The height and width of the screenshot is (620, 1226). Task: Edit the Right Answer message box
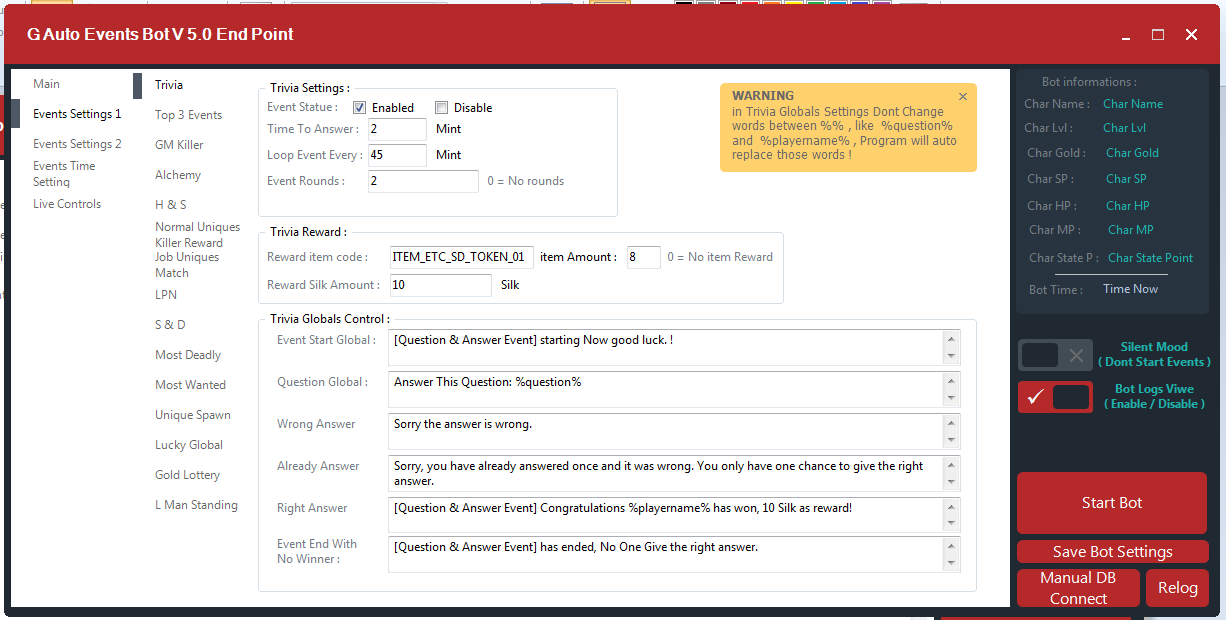(674, 515)
